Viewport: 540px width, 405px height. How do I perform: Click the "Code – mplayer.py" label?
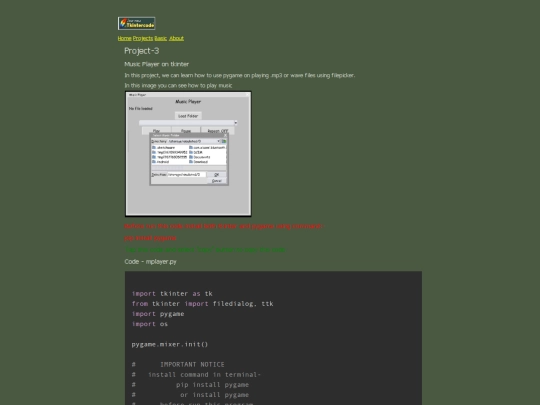point(150,261)
